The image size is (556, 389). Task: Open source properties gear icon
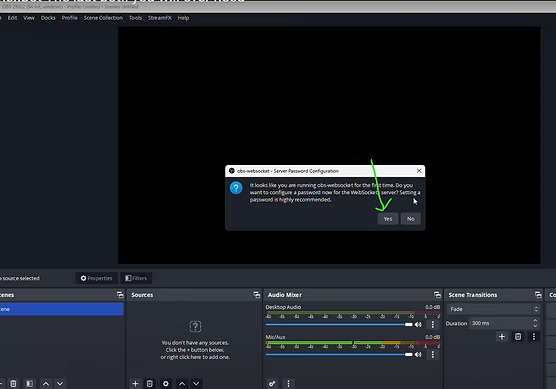tap(166, 384)
